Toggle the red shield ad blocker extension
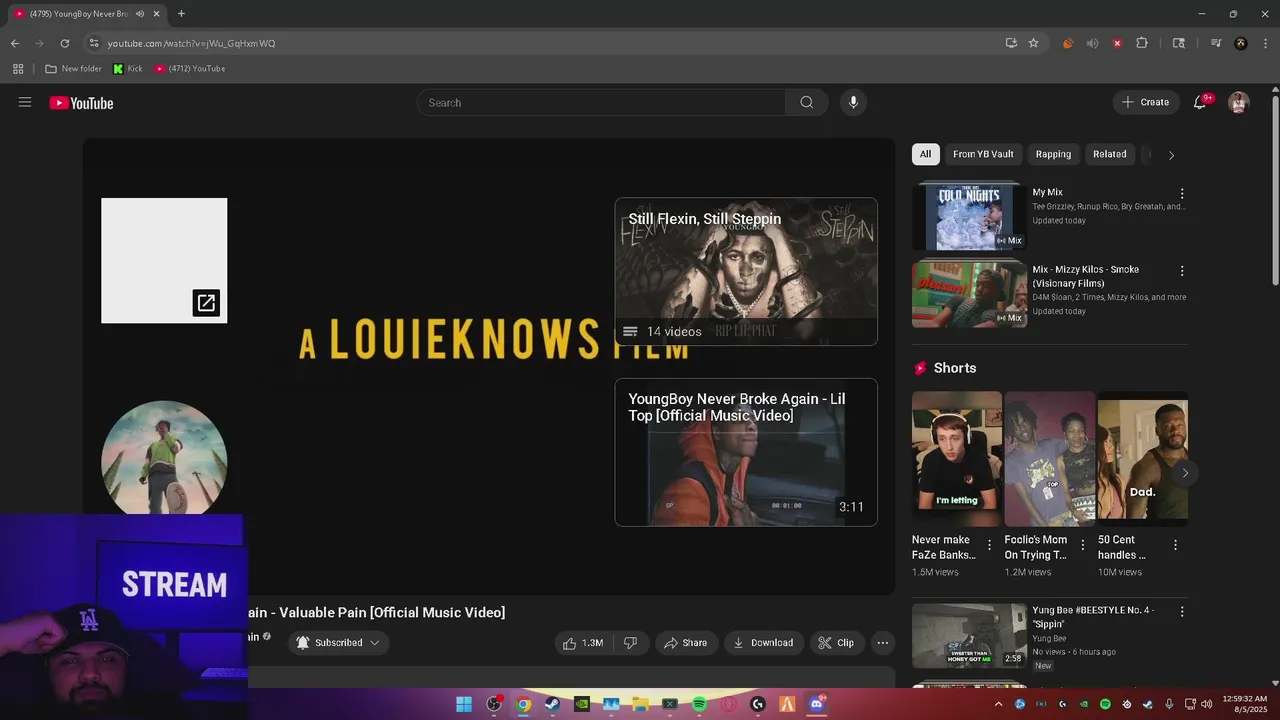 click(x=1117, y=43)
